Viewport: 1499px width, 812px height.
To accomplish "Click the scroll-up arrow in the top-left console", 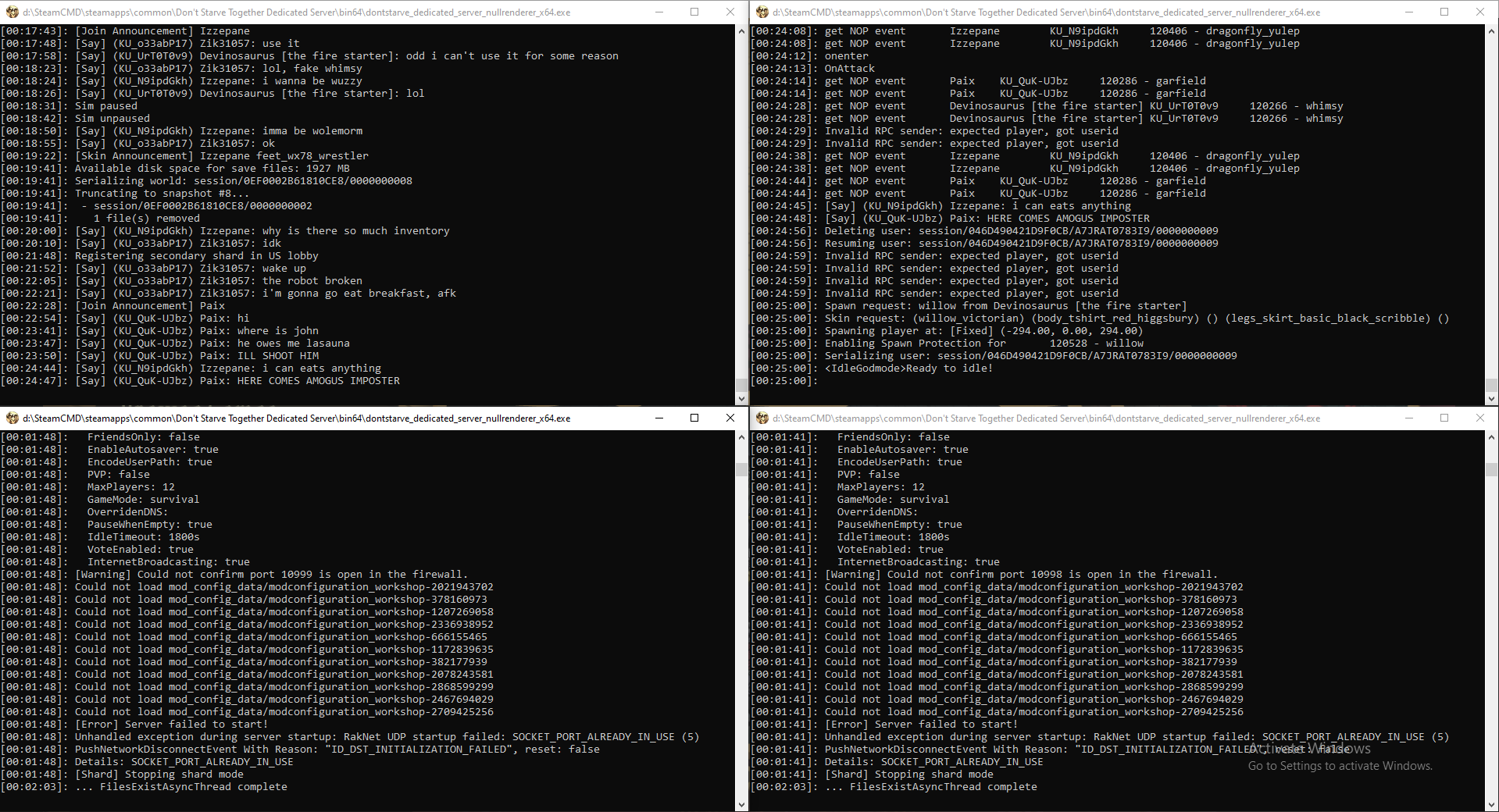I will 742,31.
